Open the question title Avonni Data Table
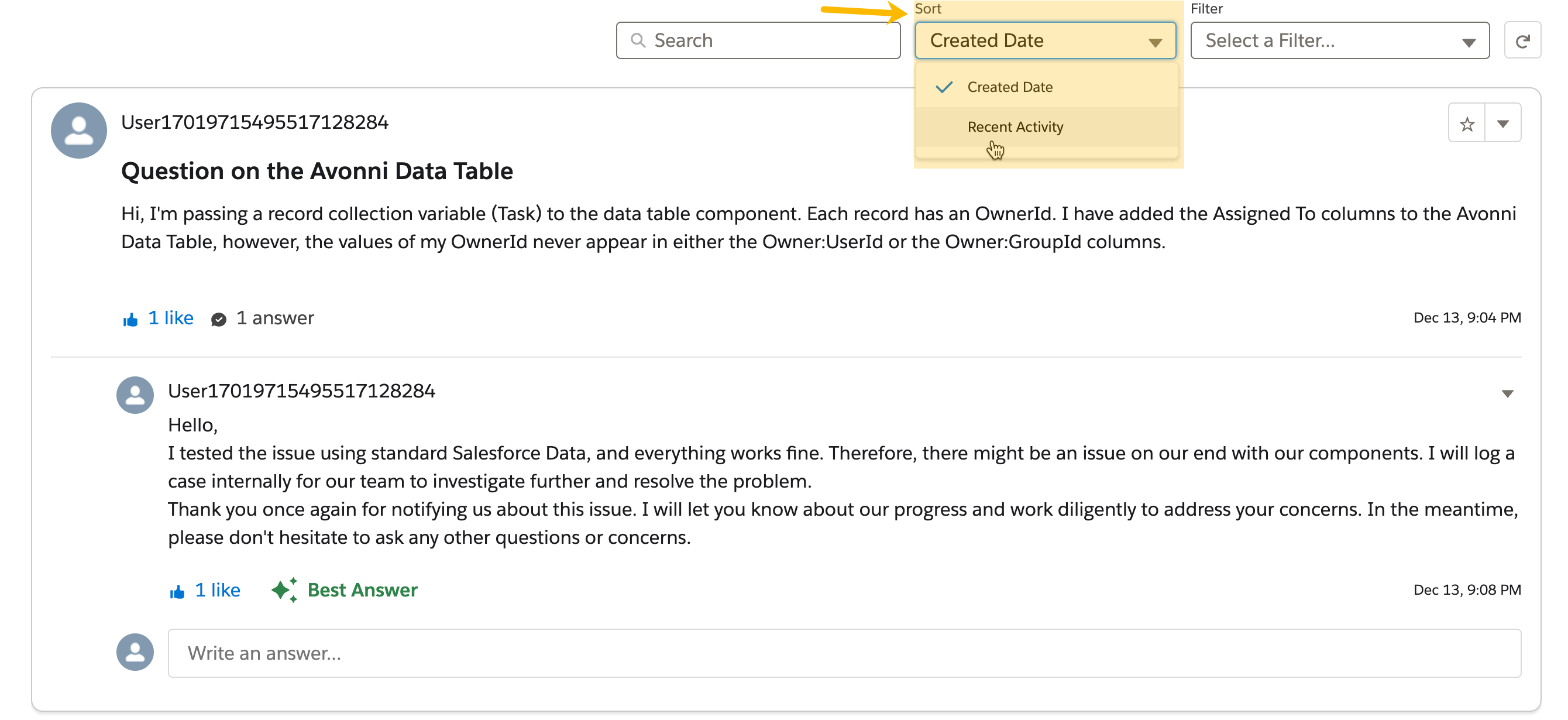1568x720 pixels. tap(317, 171)
